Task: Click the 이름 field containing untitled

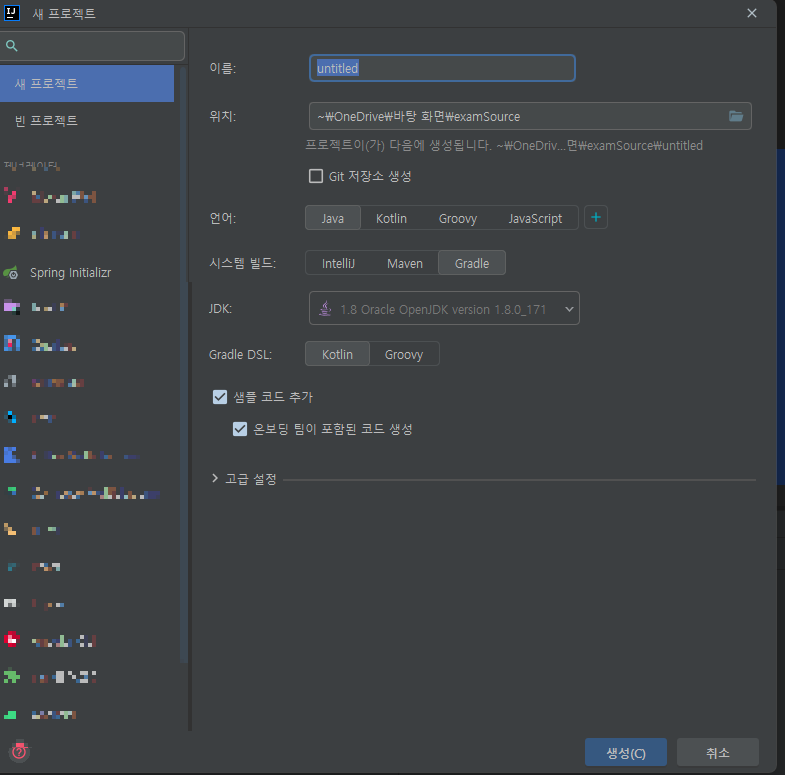Action: 443,68
